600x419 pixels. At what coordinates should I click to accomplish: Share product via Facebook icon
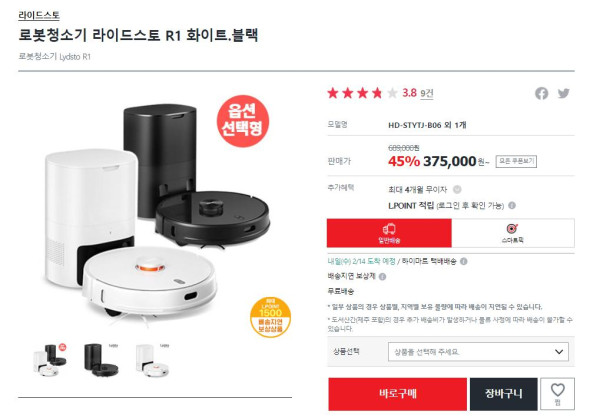point(541,93)
